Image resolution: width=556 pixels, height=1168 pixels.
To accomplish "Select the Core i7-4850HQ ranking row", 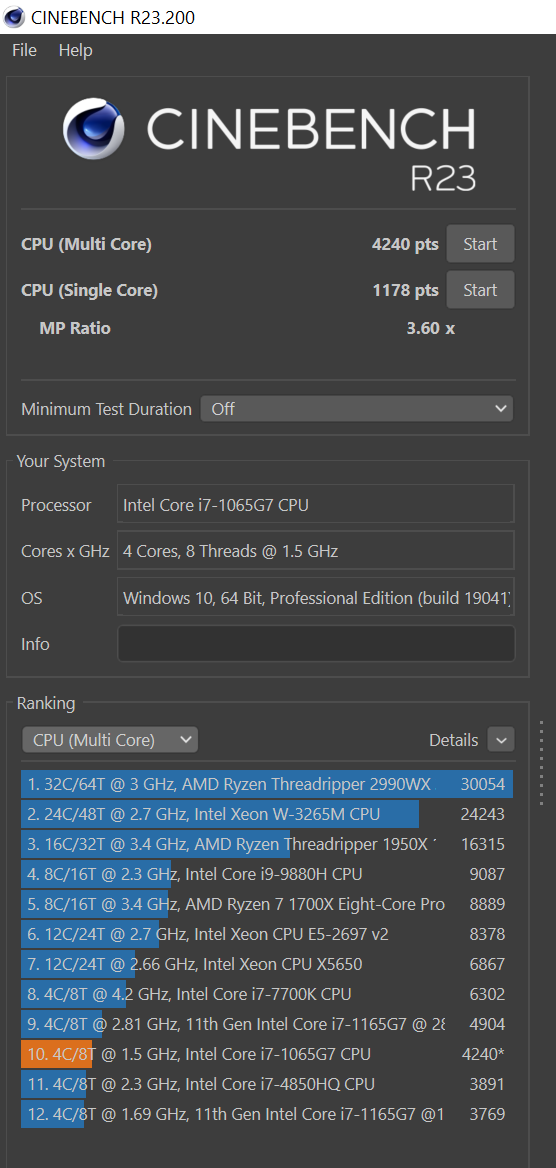I will 267,1085.
